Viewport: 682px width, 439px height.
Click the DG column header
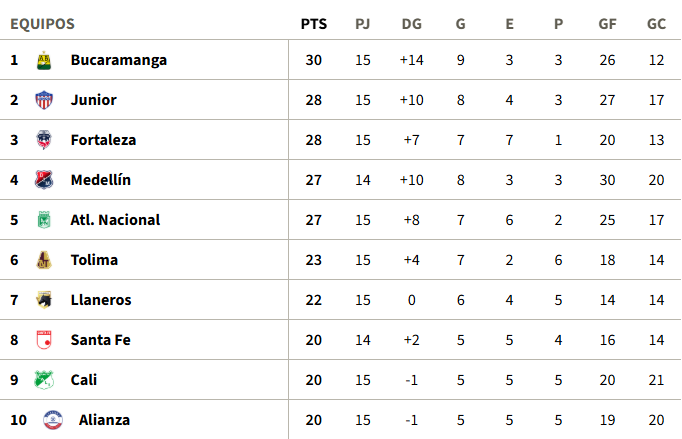click(x=411, y=24)
